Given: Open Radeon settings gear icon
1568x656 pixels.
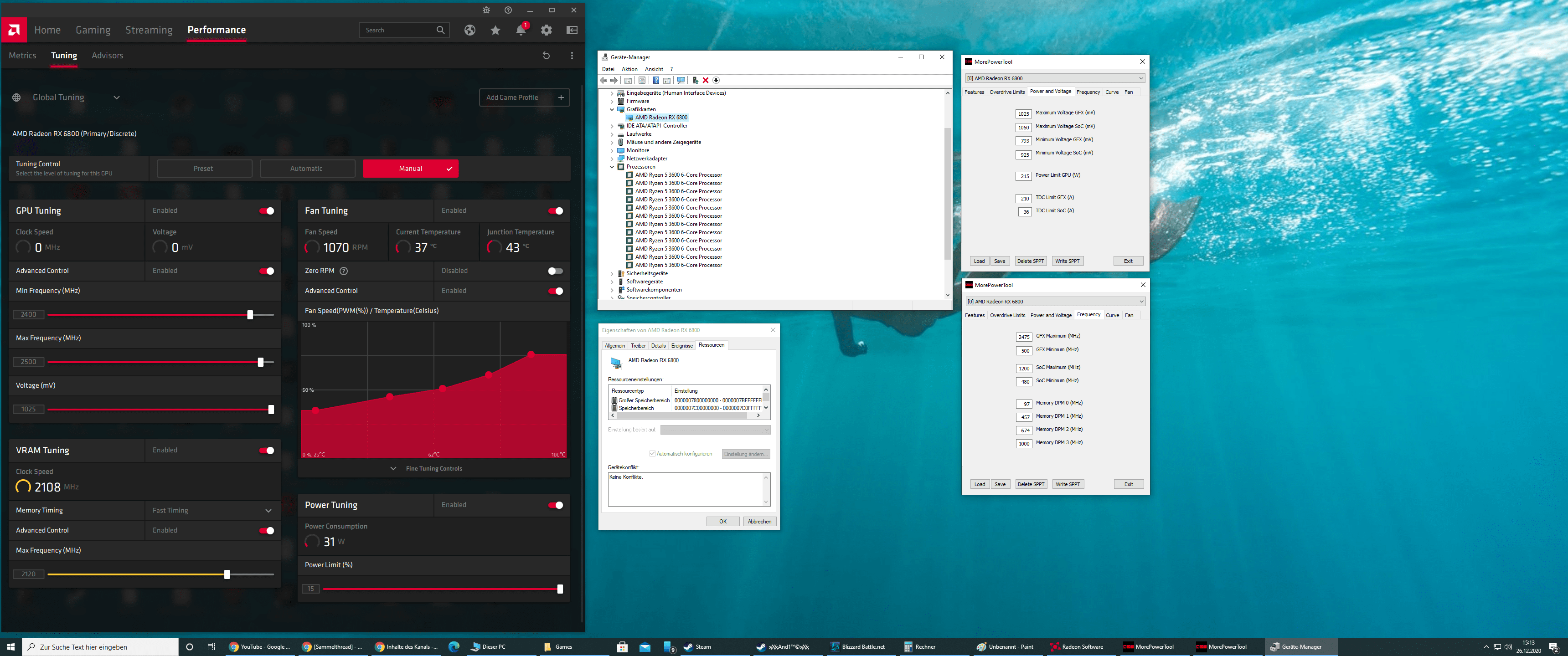Looking at the screenshot, I should pos(547,30).
